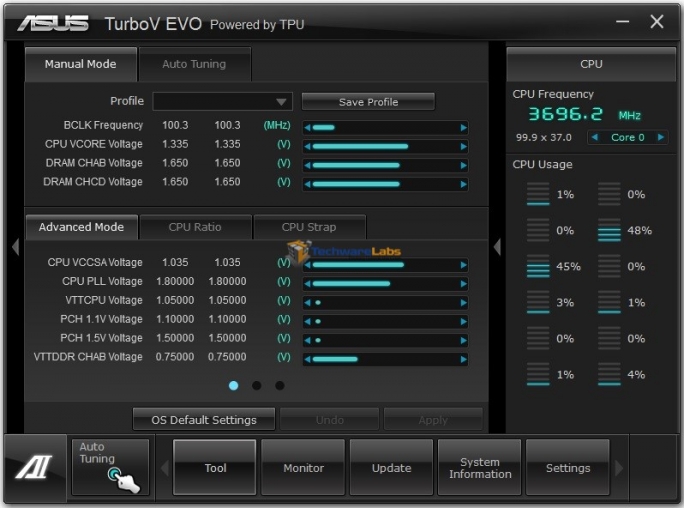This screenshot has width=684, height=508.
Task: Decrease DRAM CHCD Voltage with left arrow
Action: tap(308, 184)
